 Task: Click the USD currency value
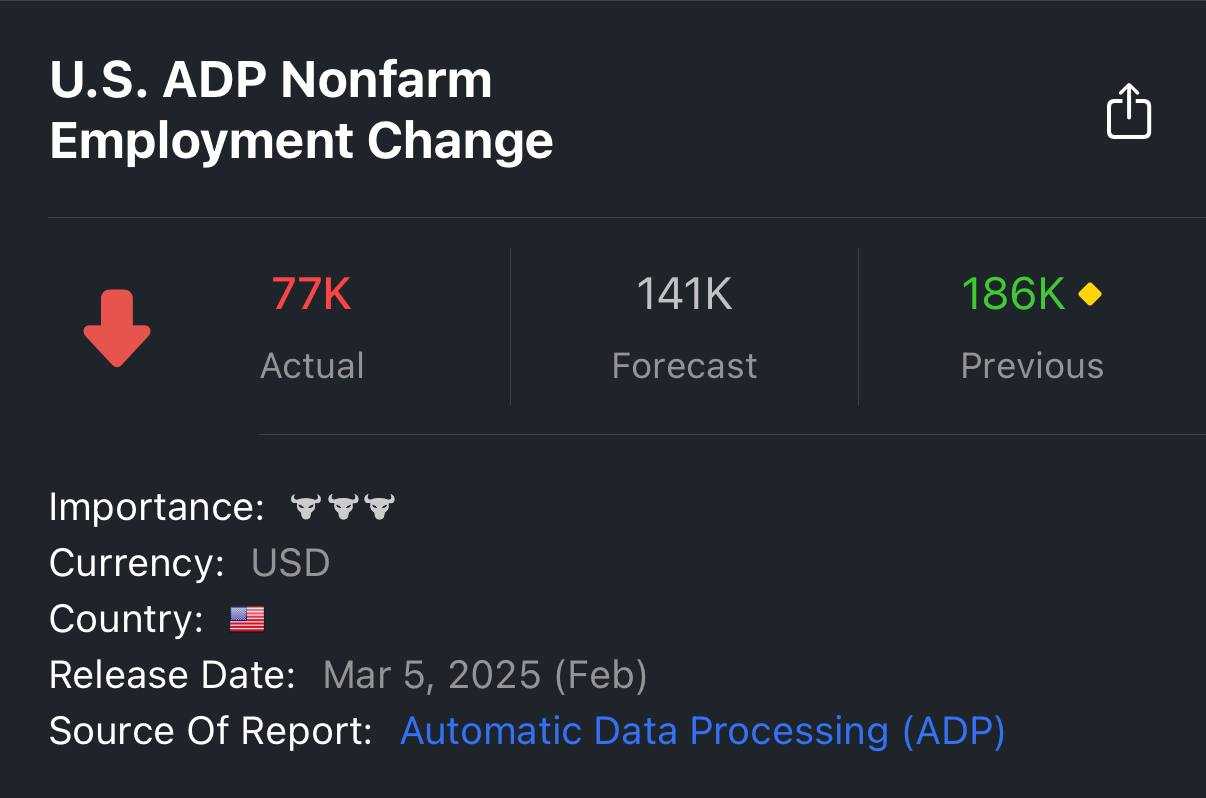click(x=290, y=563)
